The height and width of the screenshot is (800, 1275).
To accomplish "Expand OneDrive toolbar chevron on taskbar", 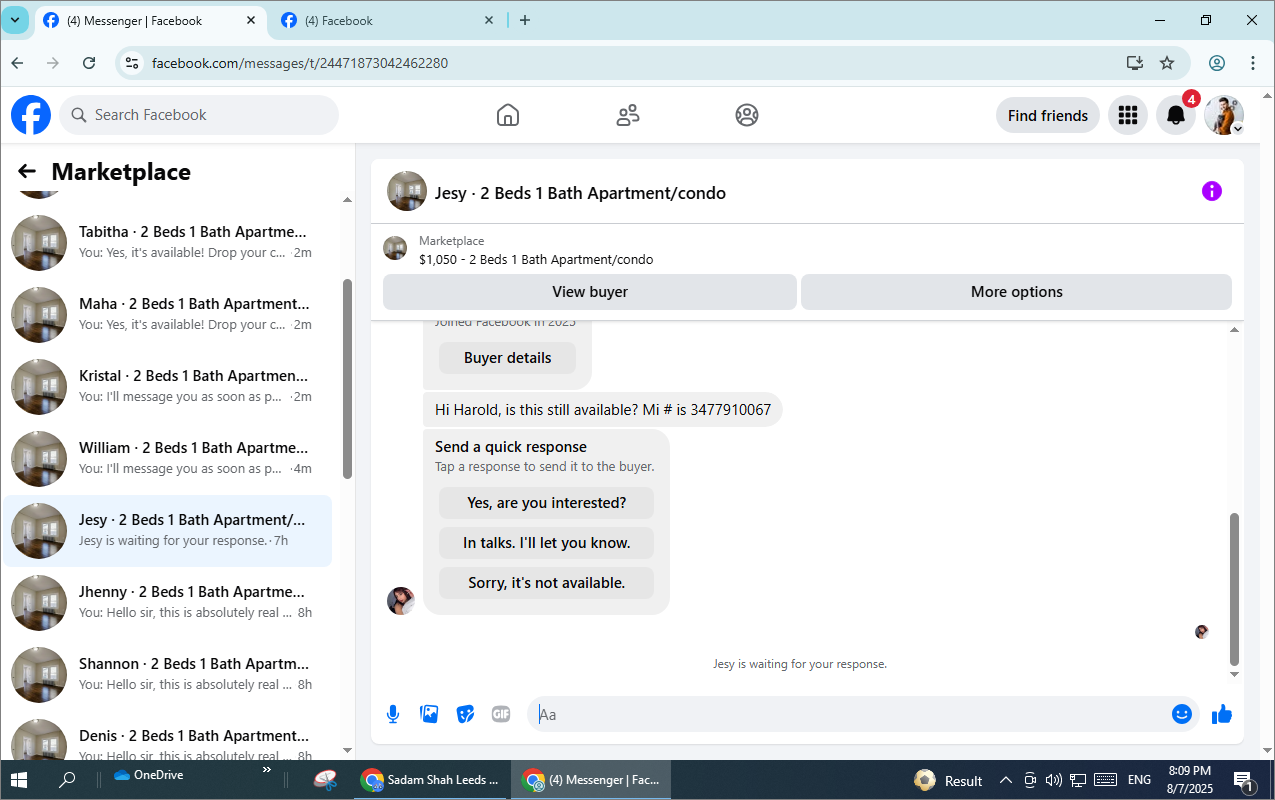I will pyautogui.click(x=267, y=771).
